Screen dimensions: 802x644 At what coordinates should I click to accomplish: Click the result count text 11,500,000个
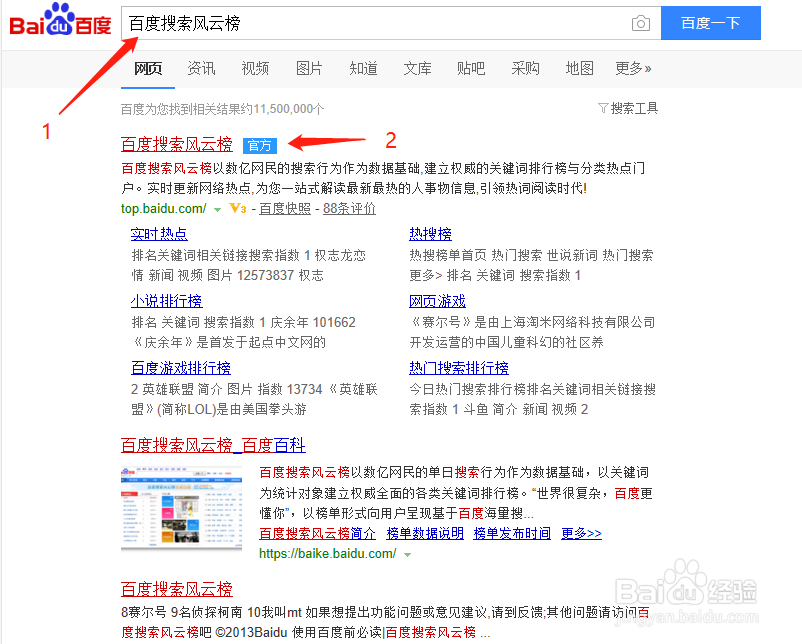click(289, 109)
